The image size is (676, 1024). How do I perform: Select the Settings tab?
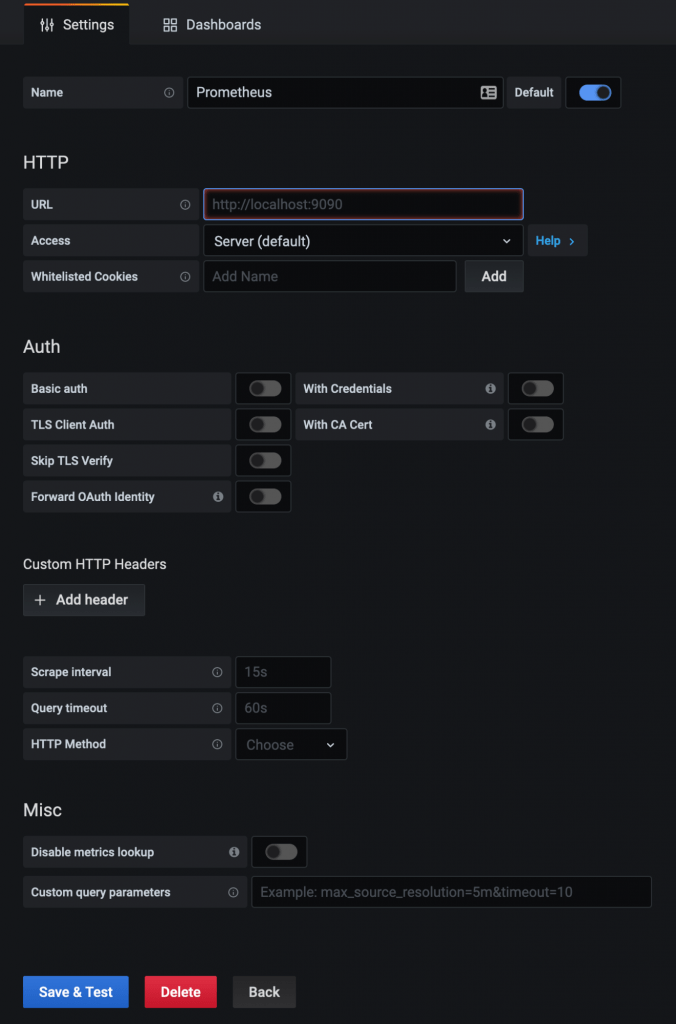76,24
